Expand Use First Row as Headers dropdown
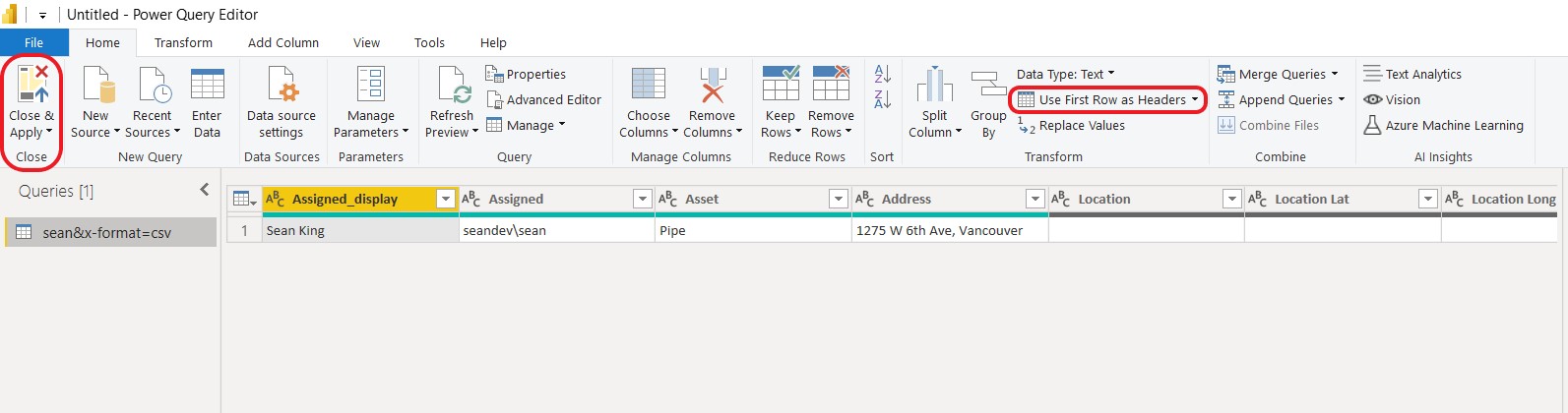This screenshot has height=413, width=1568. 1195,99
